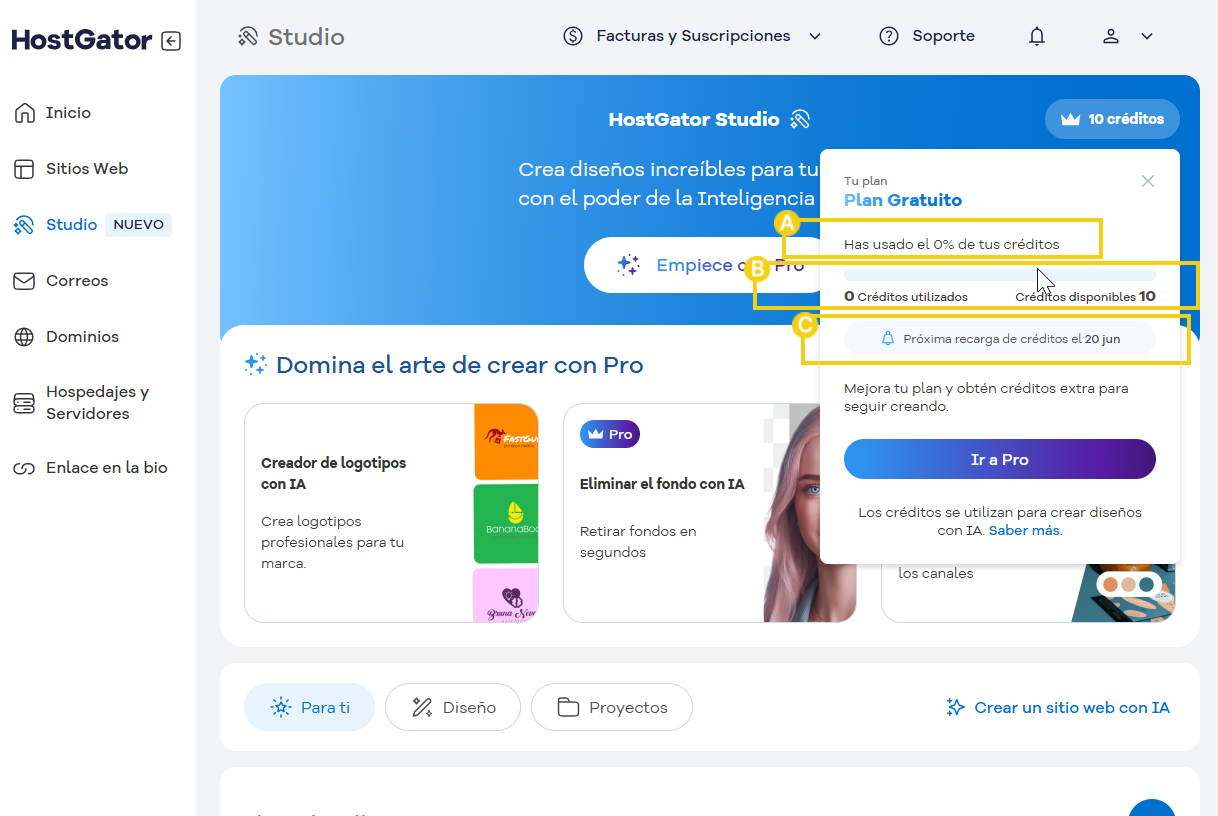Click the brush icon next to HostGator Studio title
This screenshot has height=816, width=1218.
point(799,120)
